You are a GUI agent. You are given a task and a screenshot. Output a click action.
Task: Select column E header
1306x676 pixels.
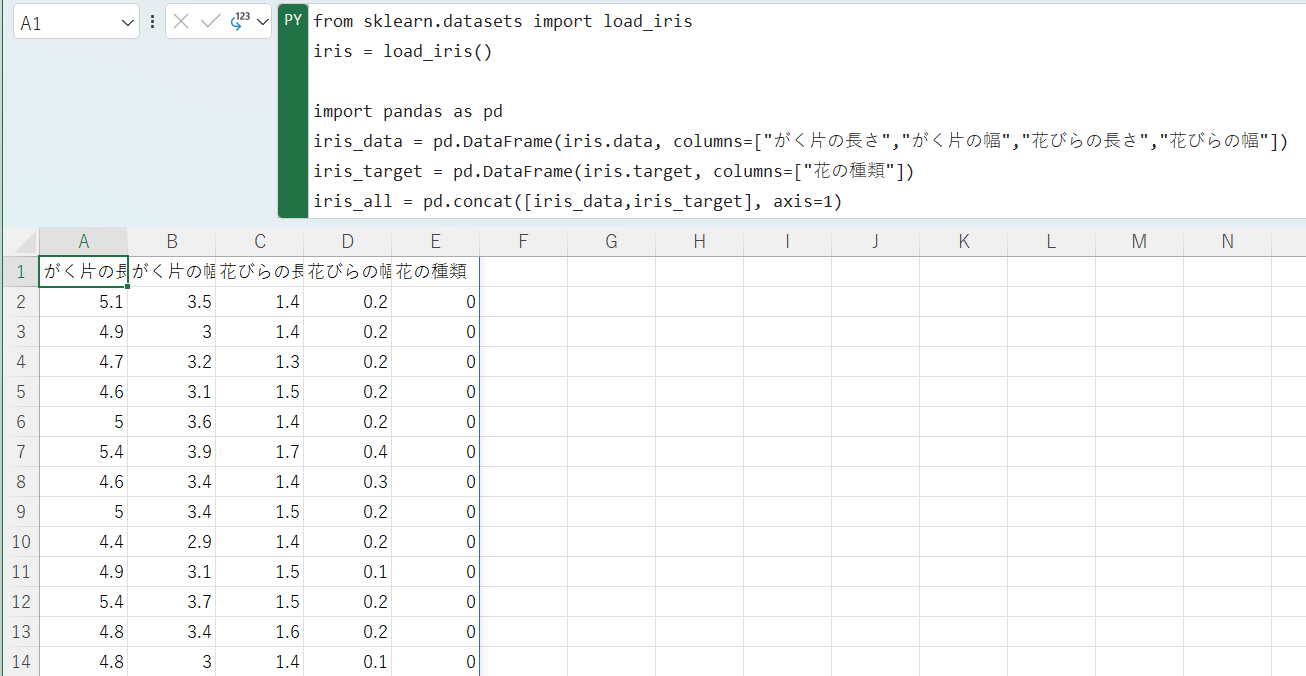435,240
